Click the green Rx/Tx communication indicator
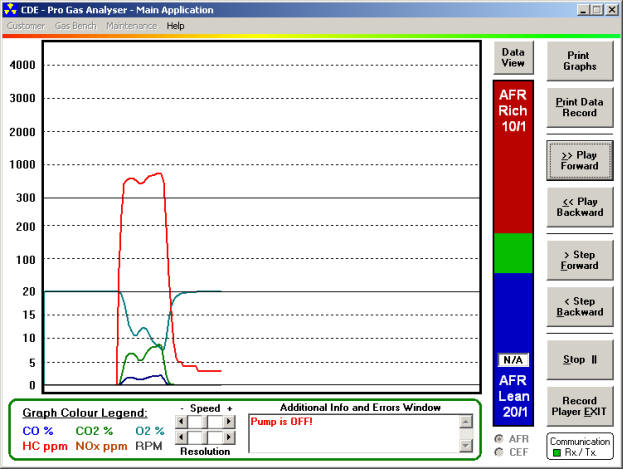The height and width of the screenshot is (469, 623). coord(558,453)
